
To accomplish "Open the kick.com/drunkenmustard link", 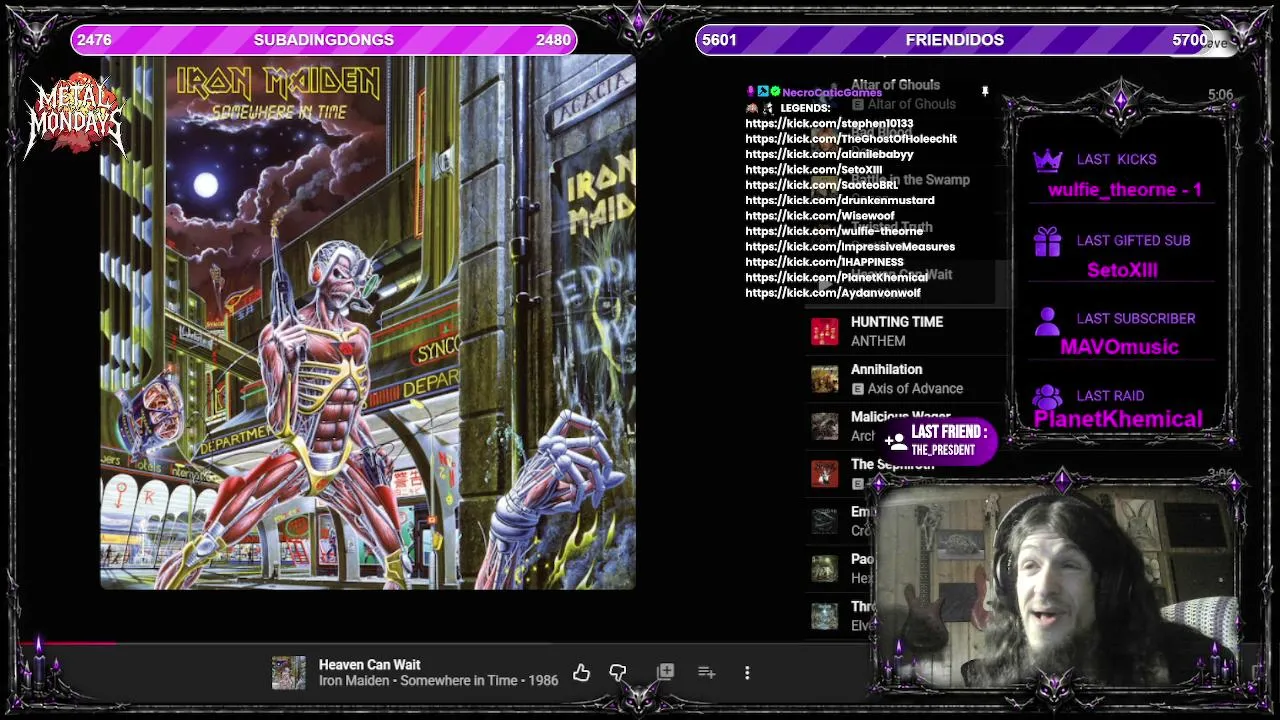I will [x=840, y=200].
